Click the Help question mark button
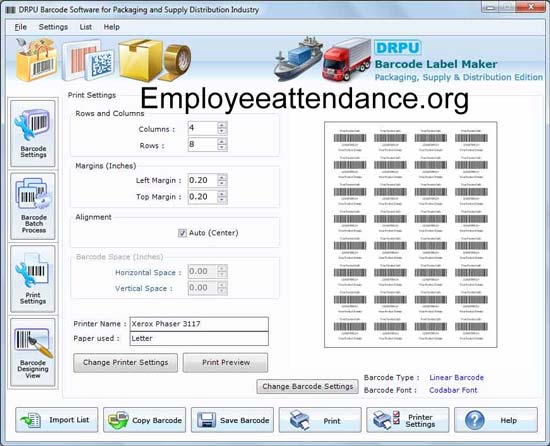Screen dimensions: 550x446 coord(496,420)
